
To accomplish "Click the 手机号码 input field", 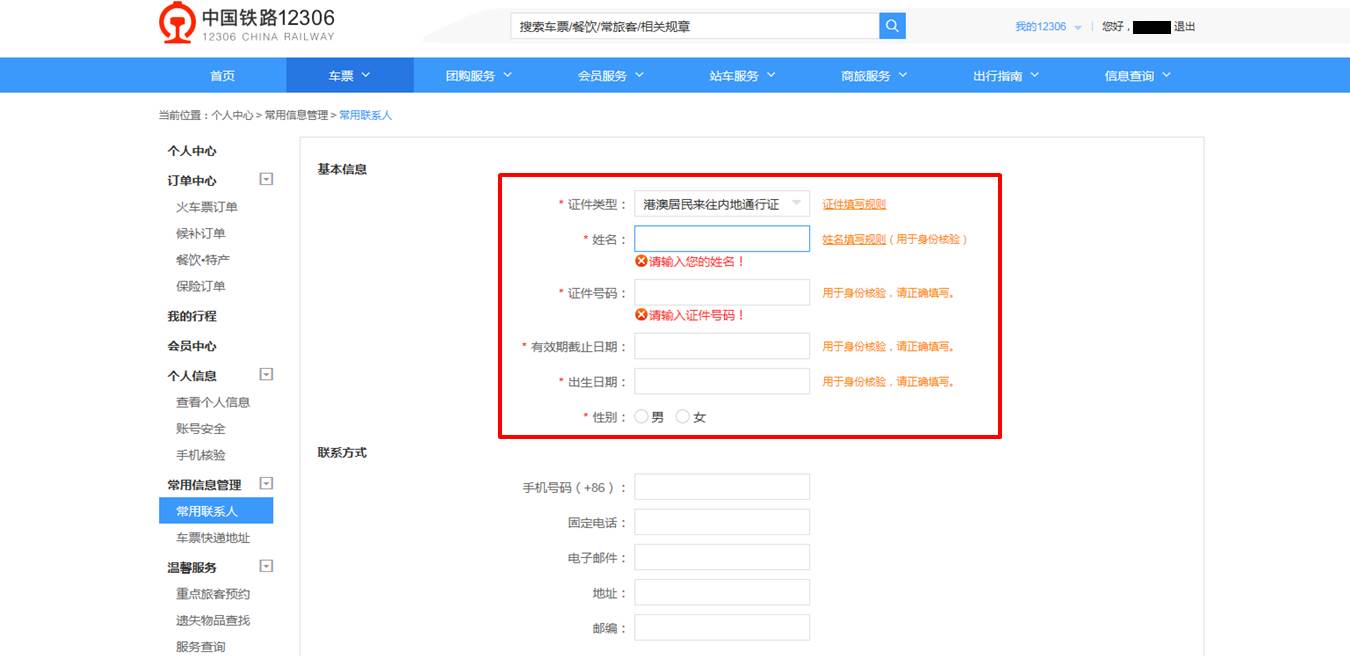I will pyautogui.click(x=721, y=487).
